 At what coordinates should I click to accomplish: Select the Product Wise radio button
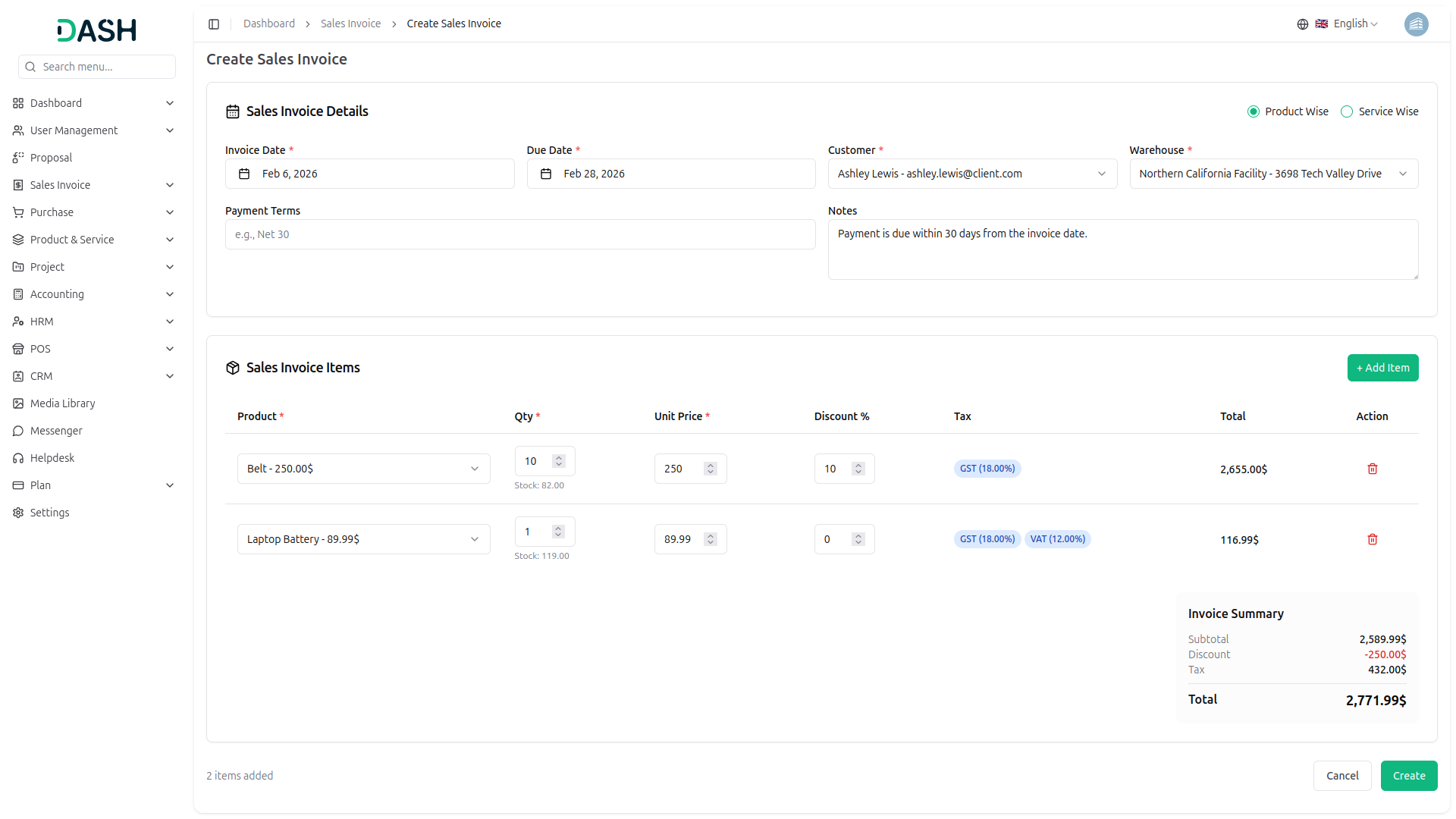1254,111
